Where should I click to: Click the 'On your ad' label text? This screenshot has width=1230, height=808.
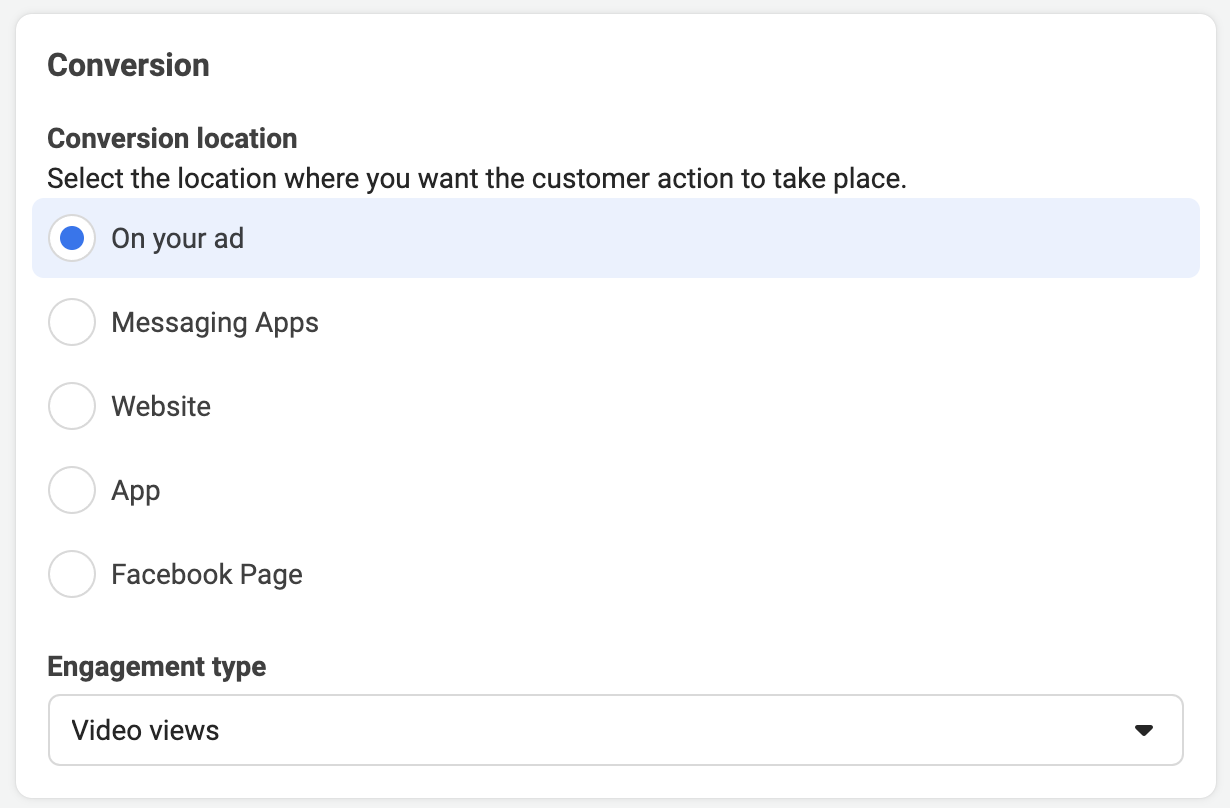[178, 239]
